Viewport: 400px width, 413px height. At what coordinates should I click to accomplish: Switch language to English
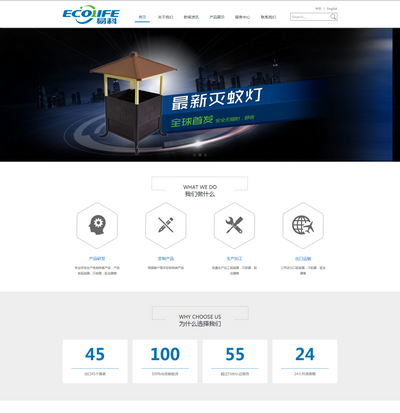pos(332,9)
